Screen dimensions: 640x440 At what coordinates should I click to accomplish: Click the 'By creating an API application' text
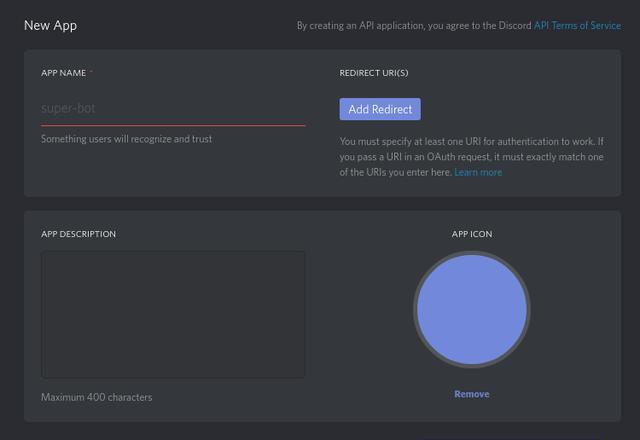pyautogui.click(x=414, y=26)
